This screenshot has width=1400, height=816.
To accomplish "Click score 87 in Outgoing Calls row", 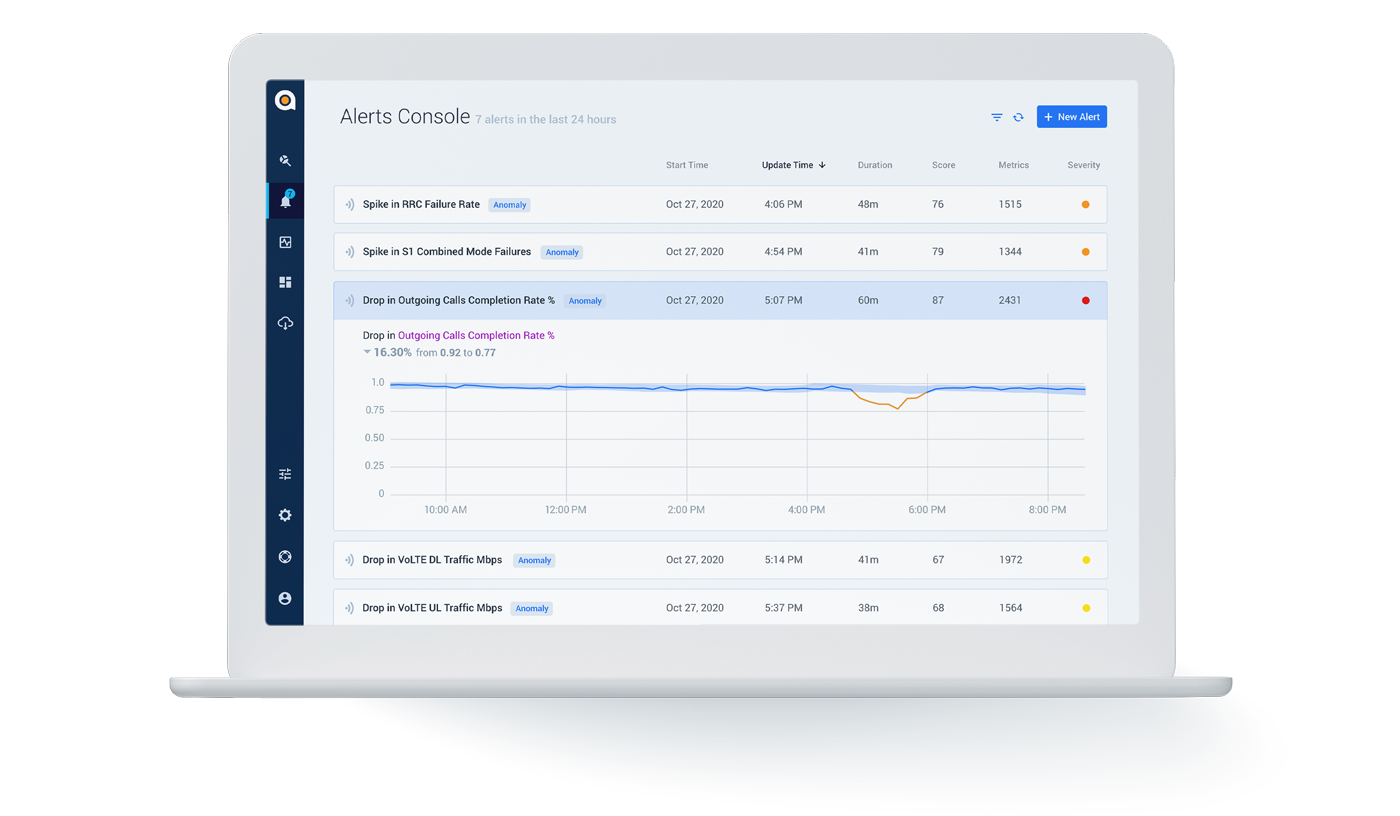I will (938, 300).
